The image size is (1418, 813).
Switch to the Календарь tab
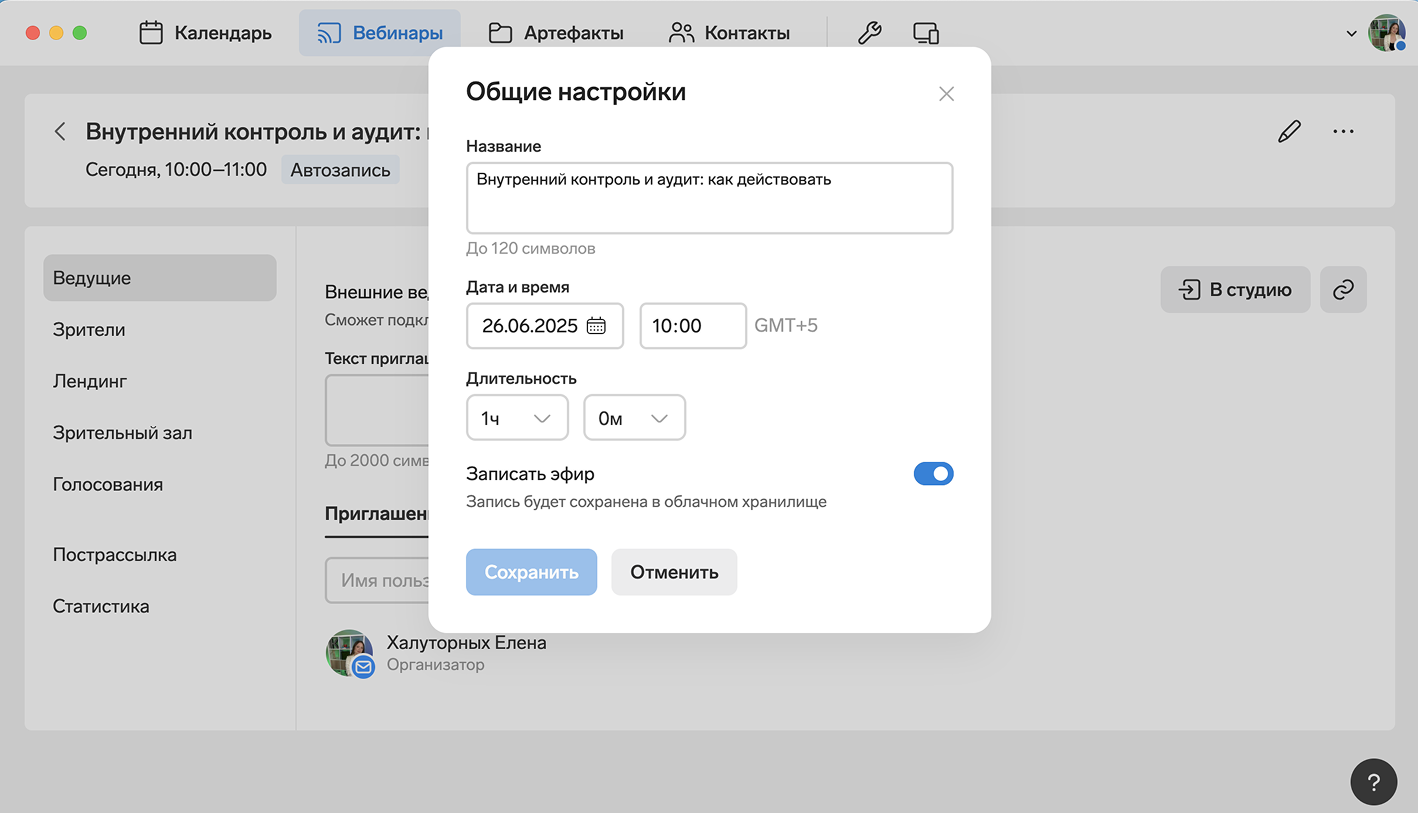206,33
